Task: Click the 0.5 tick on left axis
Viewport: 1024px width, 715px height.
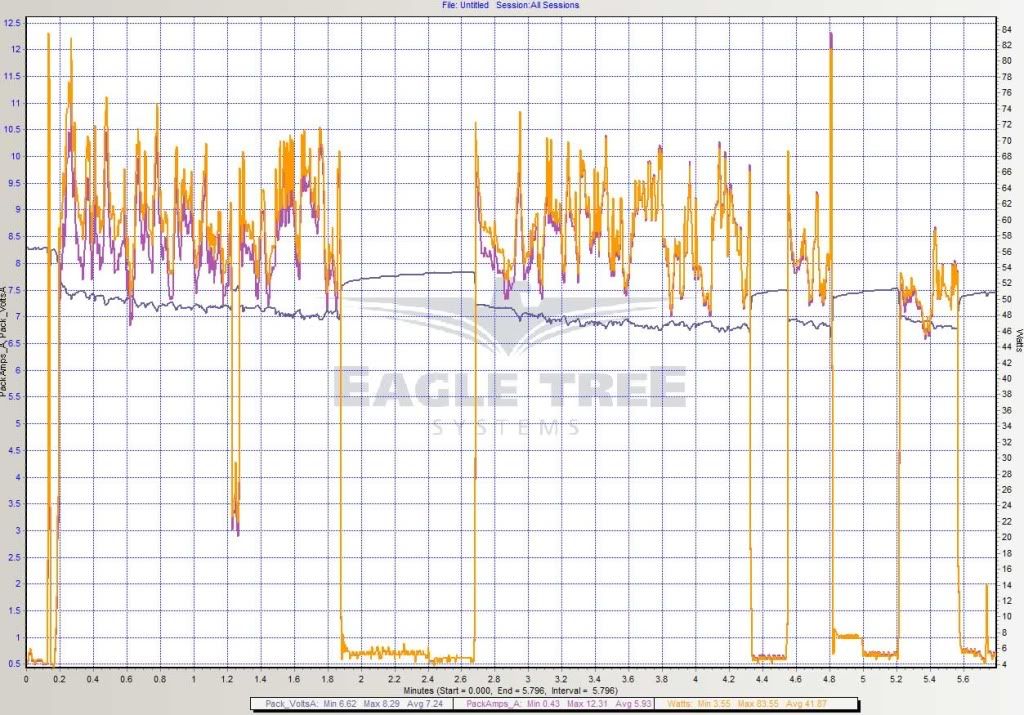Action: [14, 663]
